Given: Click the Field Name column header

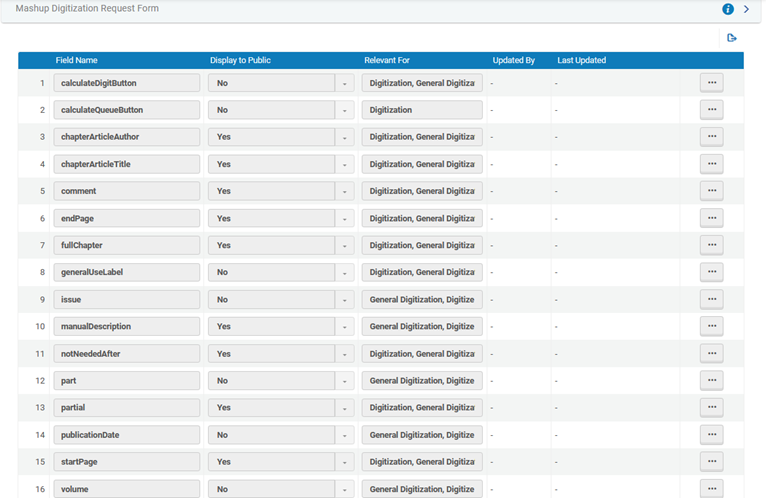Looking at the screenshot, I should [76, 60].
